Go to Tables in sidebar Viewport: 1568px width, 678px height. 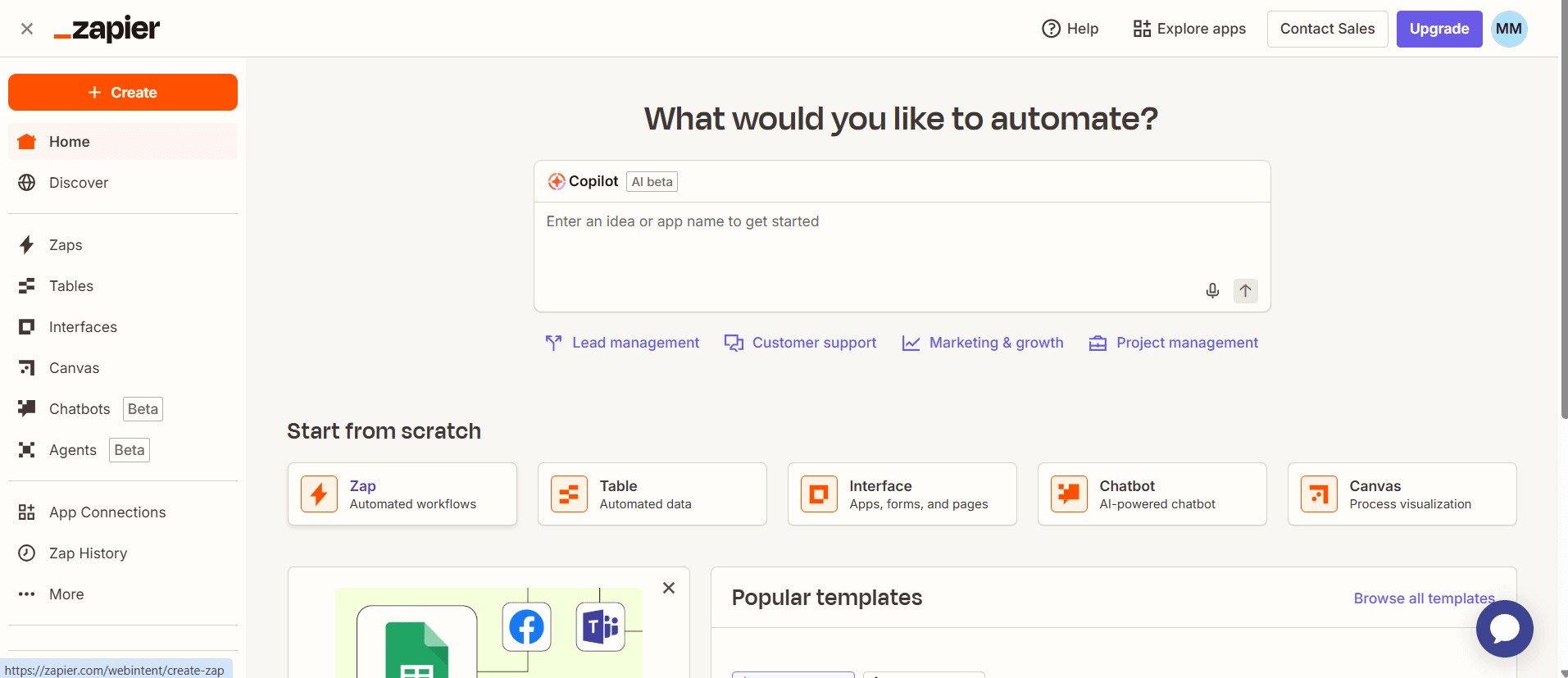[70, 286]
